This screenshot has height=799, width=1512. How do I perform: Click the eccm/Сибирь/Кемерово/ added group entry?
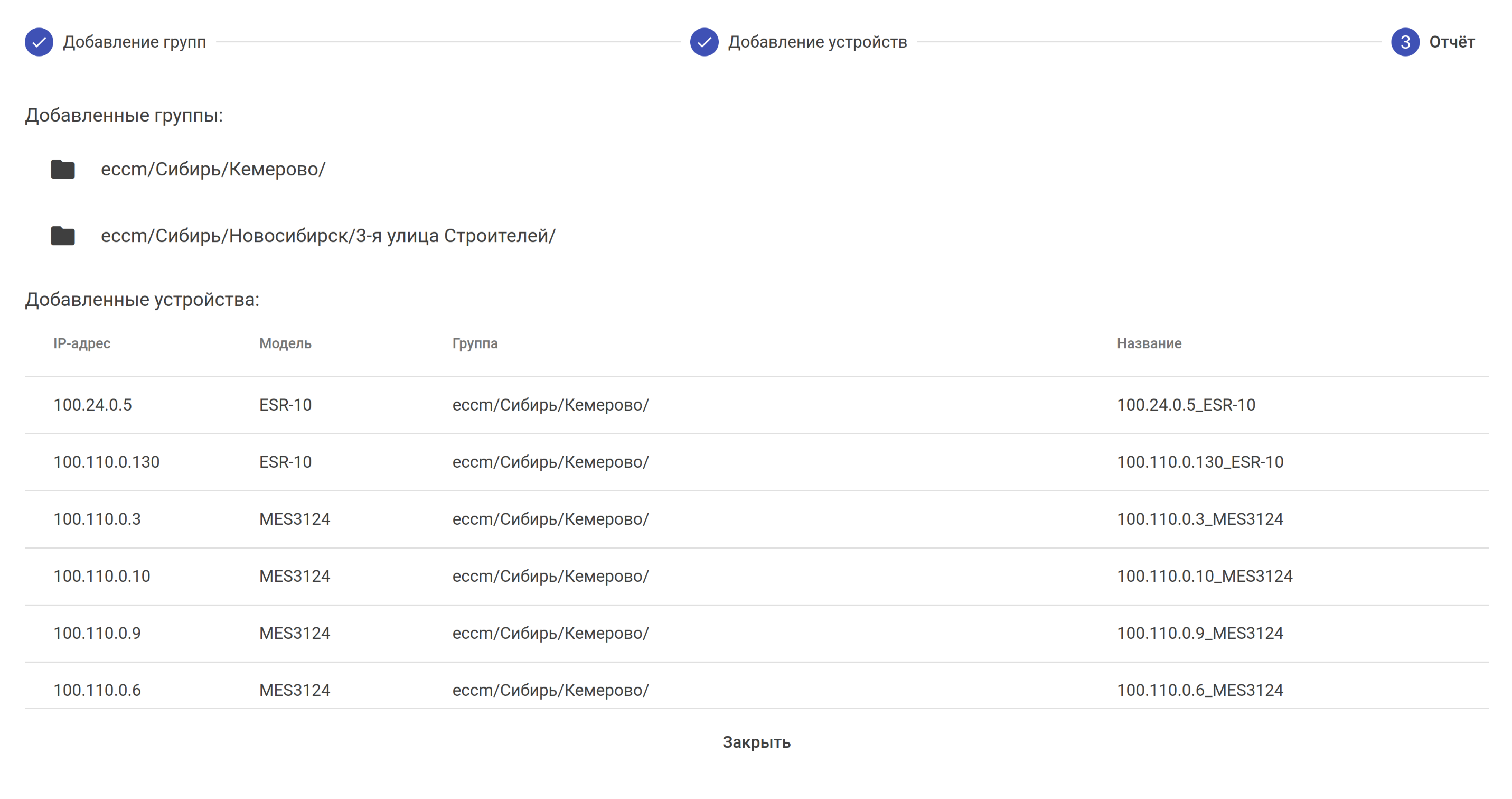213,169
